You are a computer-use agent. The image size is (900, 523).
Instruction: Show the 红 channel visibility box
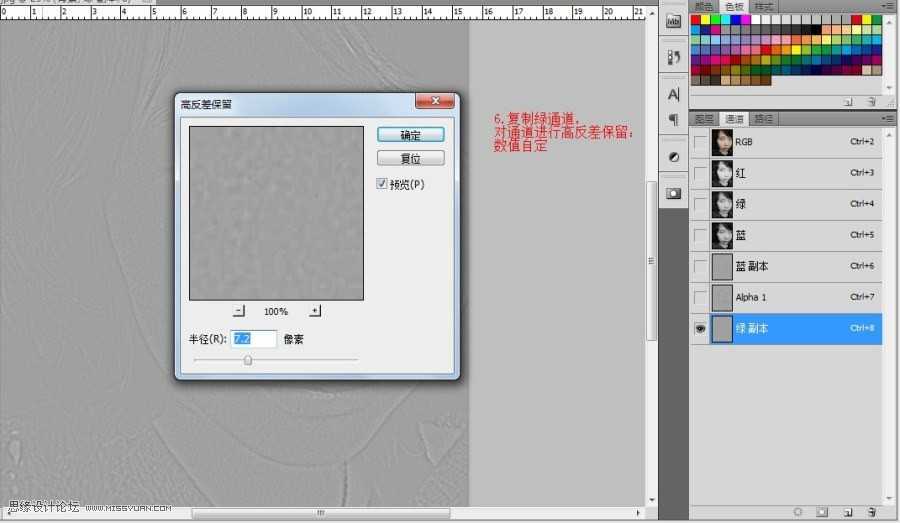click(700, 173)
